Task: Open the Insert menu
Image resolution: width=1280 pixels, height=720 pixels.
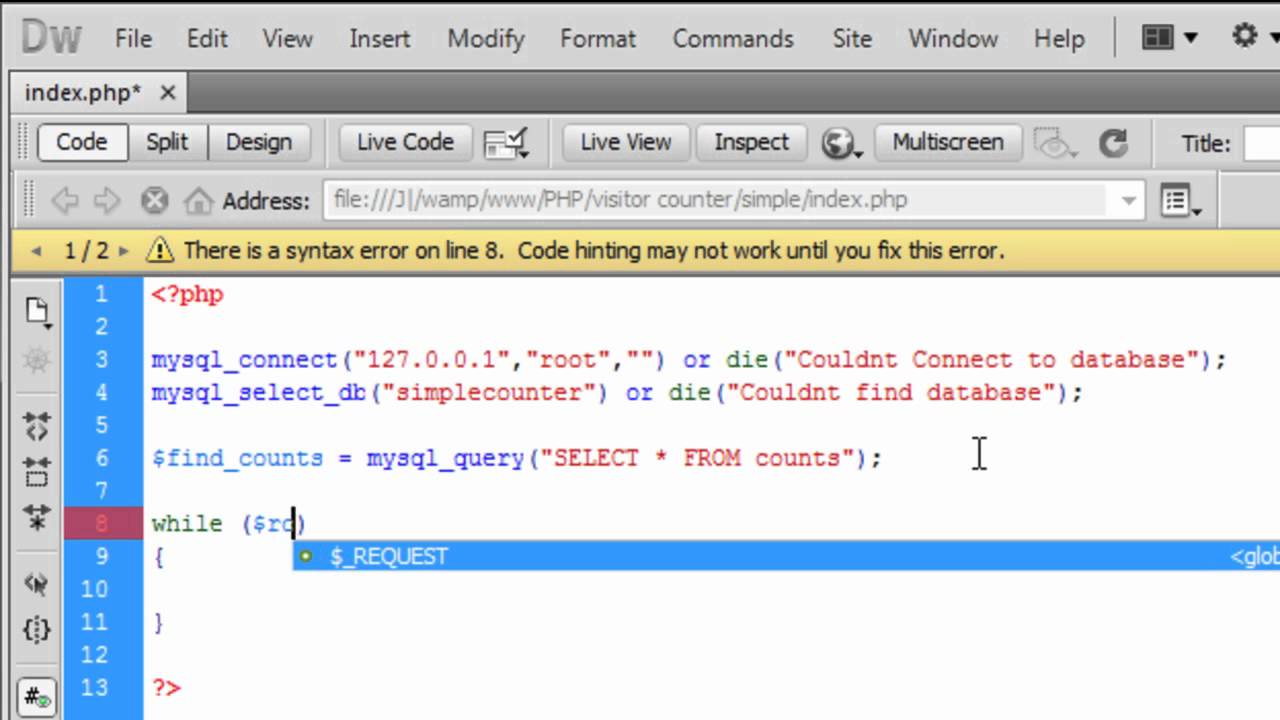Action: pyautogui.click(x=379, y=39)
